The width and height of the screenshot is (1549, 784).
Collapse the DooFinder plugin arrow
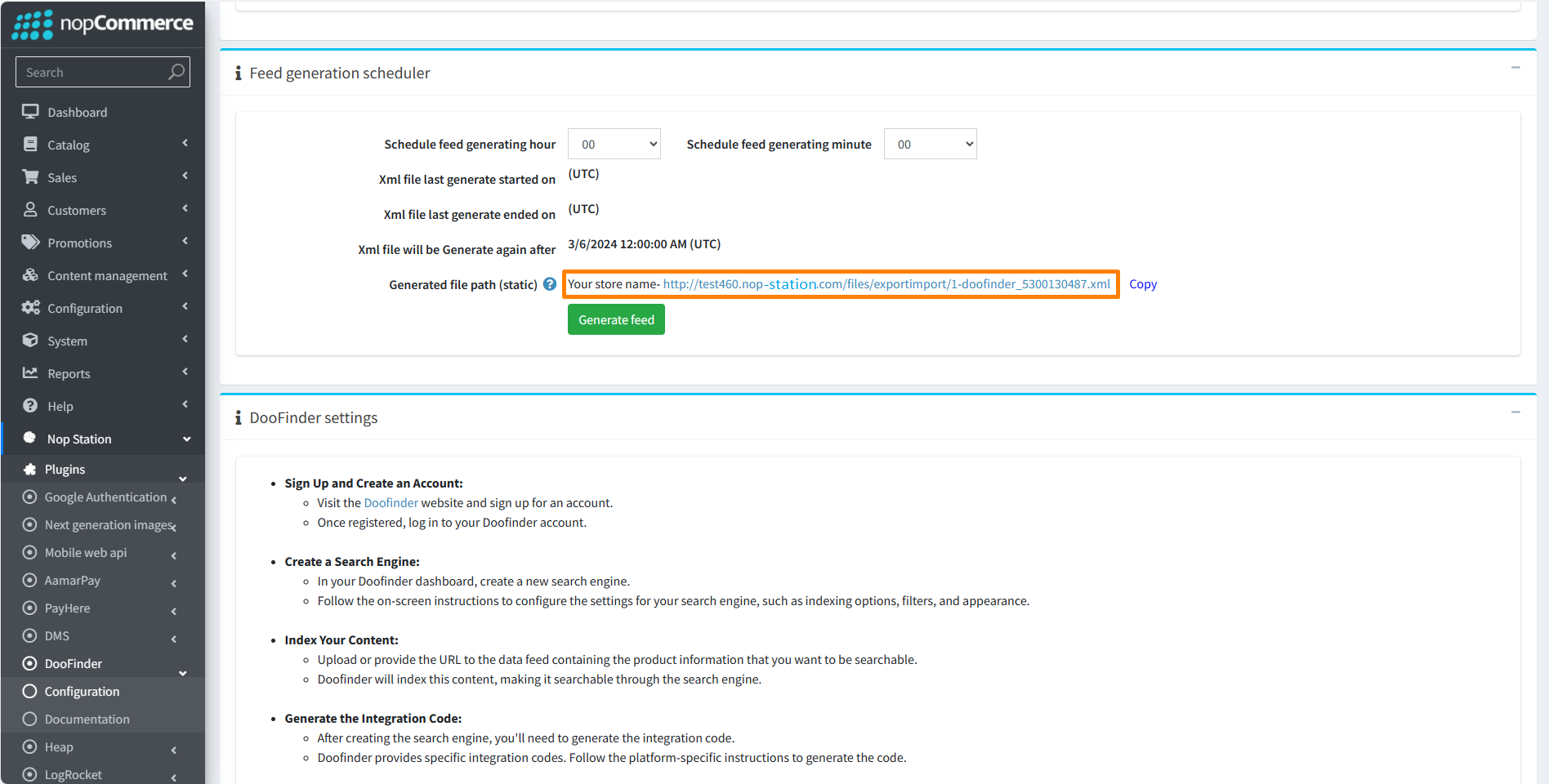[x=183, y=673]
